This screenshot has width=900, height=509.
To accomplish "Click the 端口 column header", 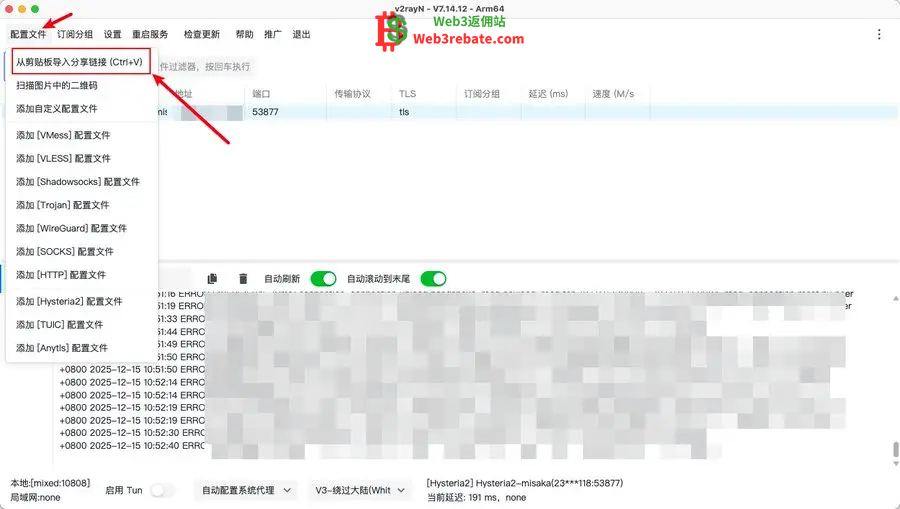I will 286,94.
